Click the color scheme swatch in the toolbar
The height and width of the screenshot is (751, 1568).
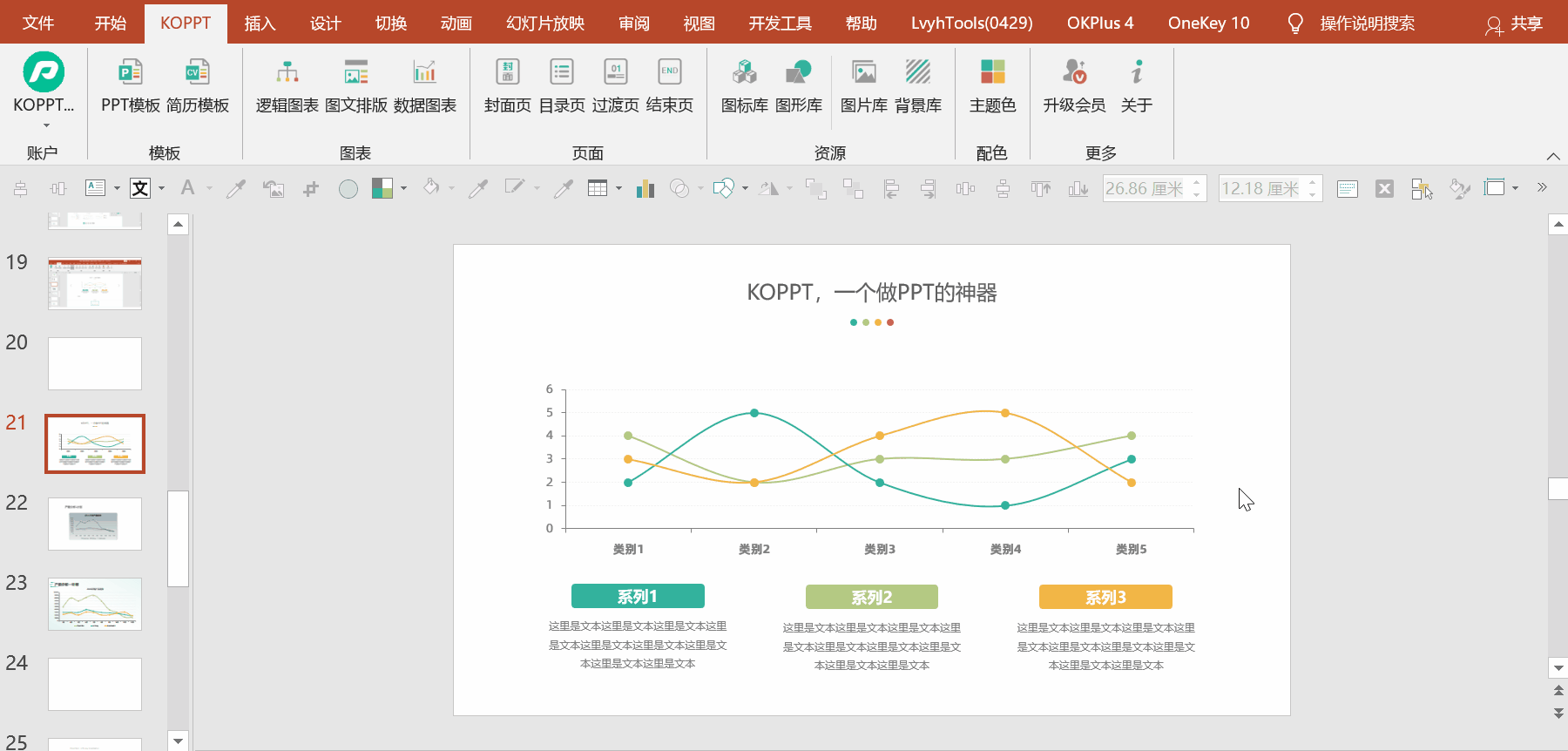[382, 188]
